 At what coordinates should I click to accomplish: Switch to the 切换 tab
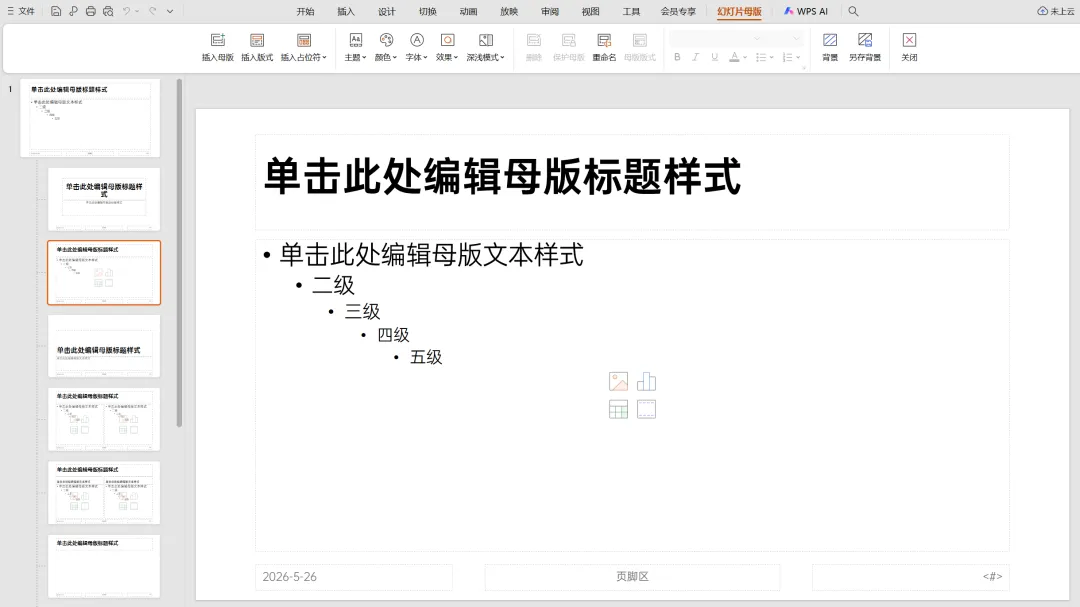click(x=428, y=12)
